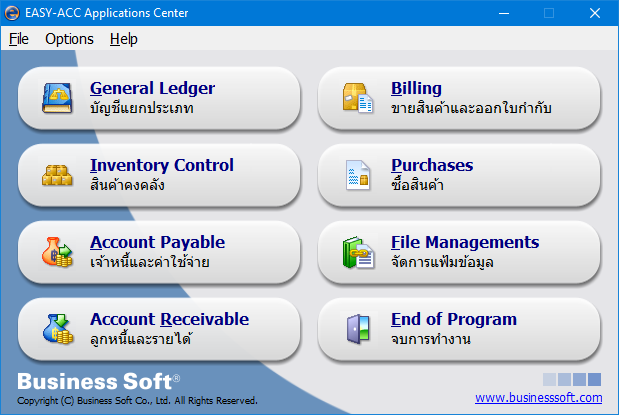Click the Billing box icon
This screenshot has width=619, height=415.
click(x=357, y=97)
